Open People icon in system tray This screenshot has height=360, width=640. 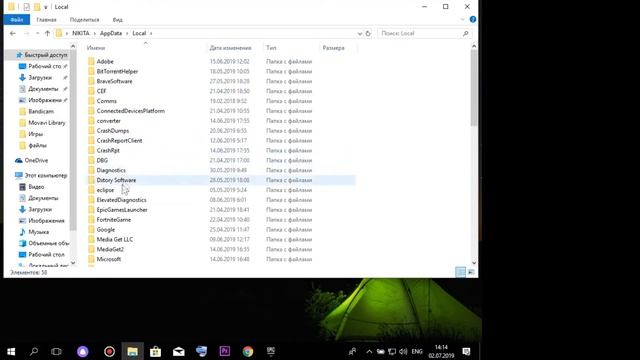point(353,351)
